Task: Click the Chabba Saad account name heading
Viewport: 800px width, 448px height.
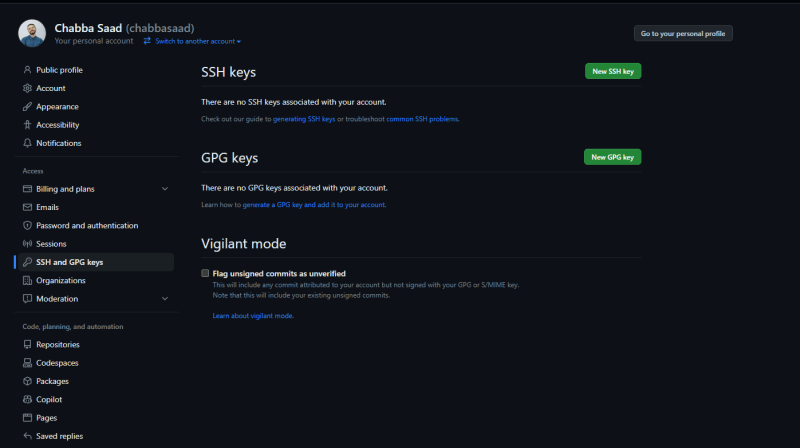Action: pyautogui.click(x=88, y=28)
